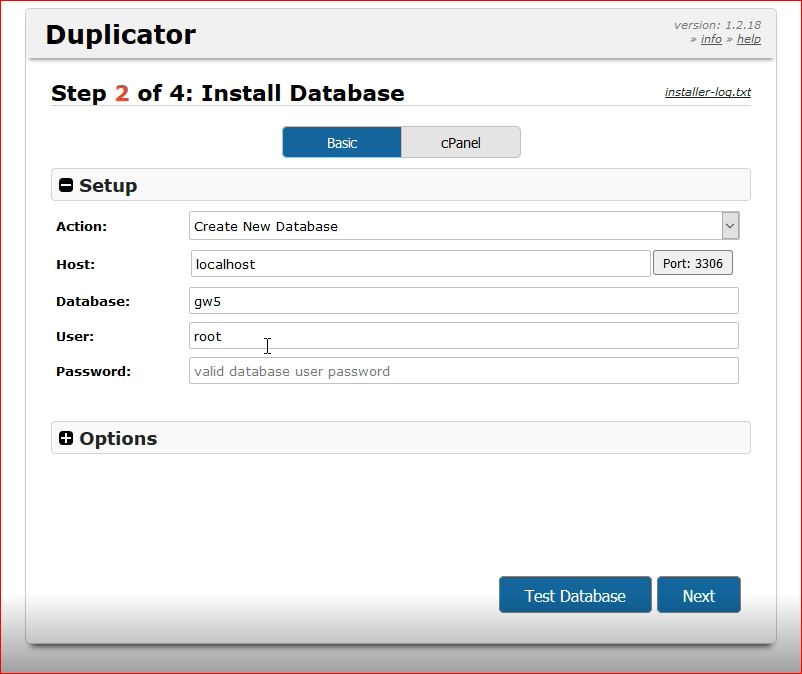Click the Duplicator title text
Screen dimensions: 802x674
121,35
